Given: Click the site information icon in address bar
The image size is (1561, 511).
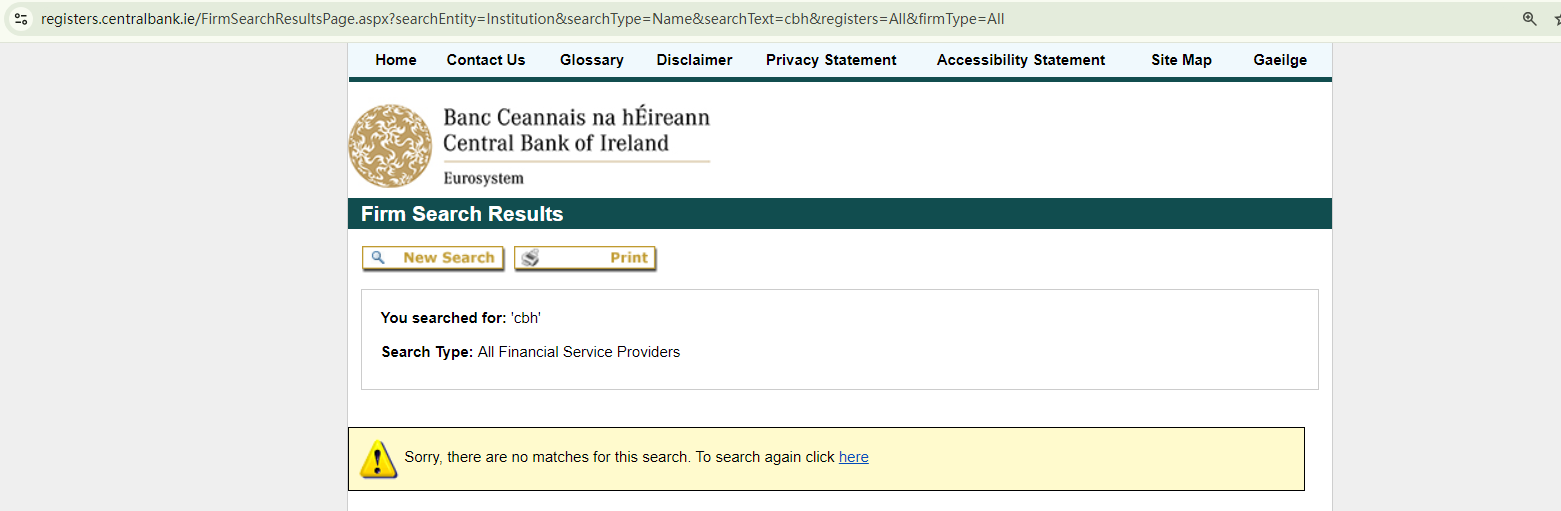Looking at the screenshot, I should click(21, 19).
